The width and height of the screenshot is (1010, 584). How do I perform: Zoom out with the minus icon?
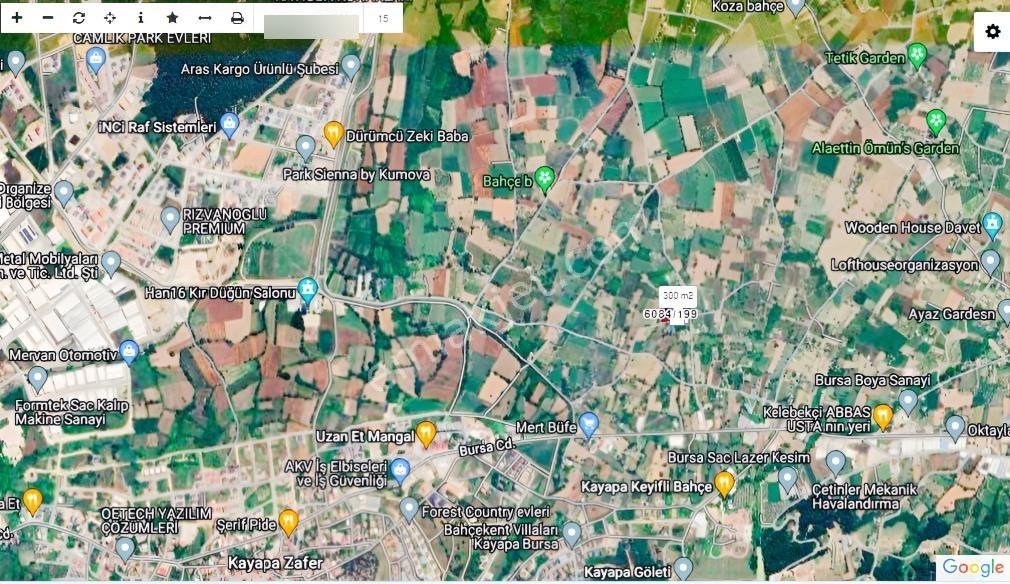click(x=48, y=18)
